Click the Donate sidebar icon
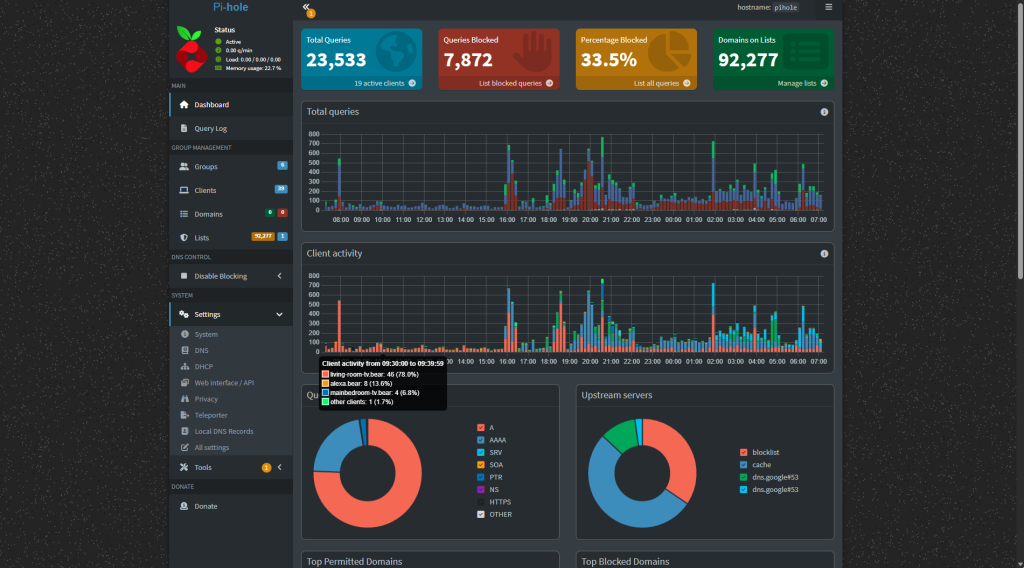 pos(184,506)
